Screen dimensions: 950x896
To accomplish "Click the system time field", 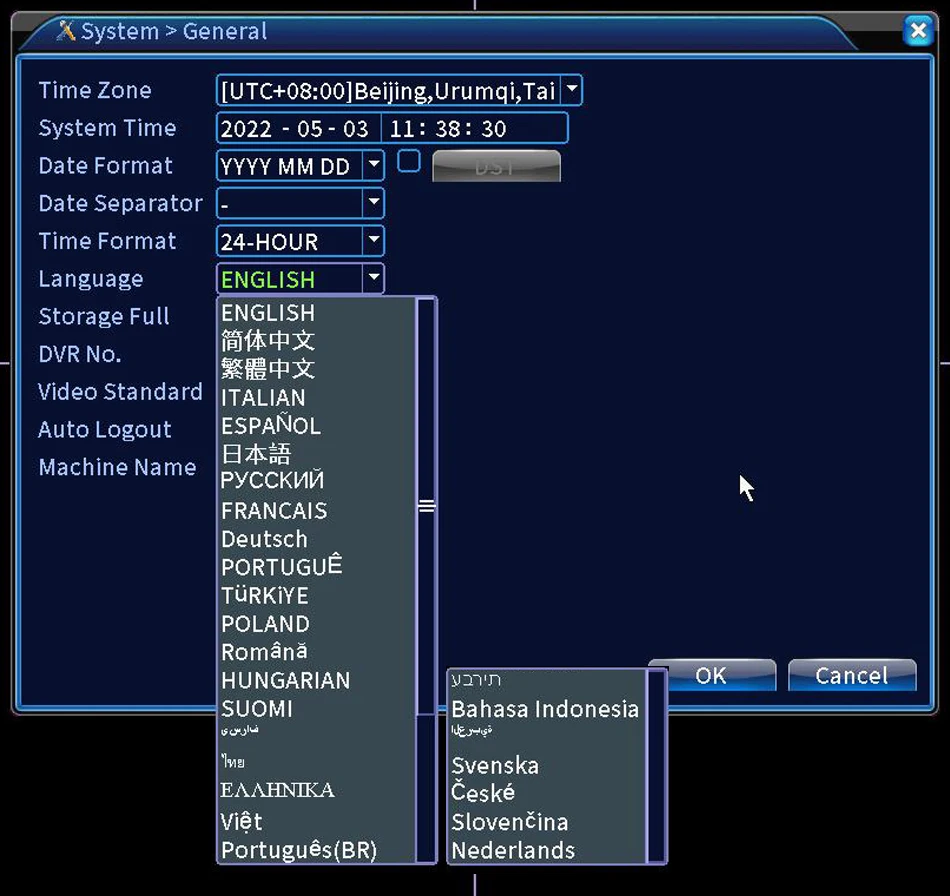I will [448, 129].
